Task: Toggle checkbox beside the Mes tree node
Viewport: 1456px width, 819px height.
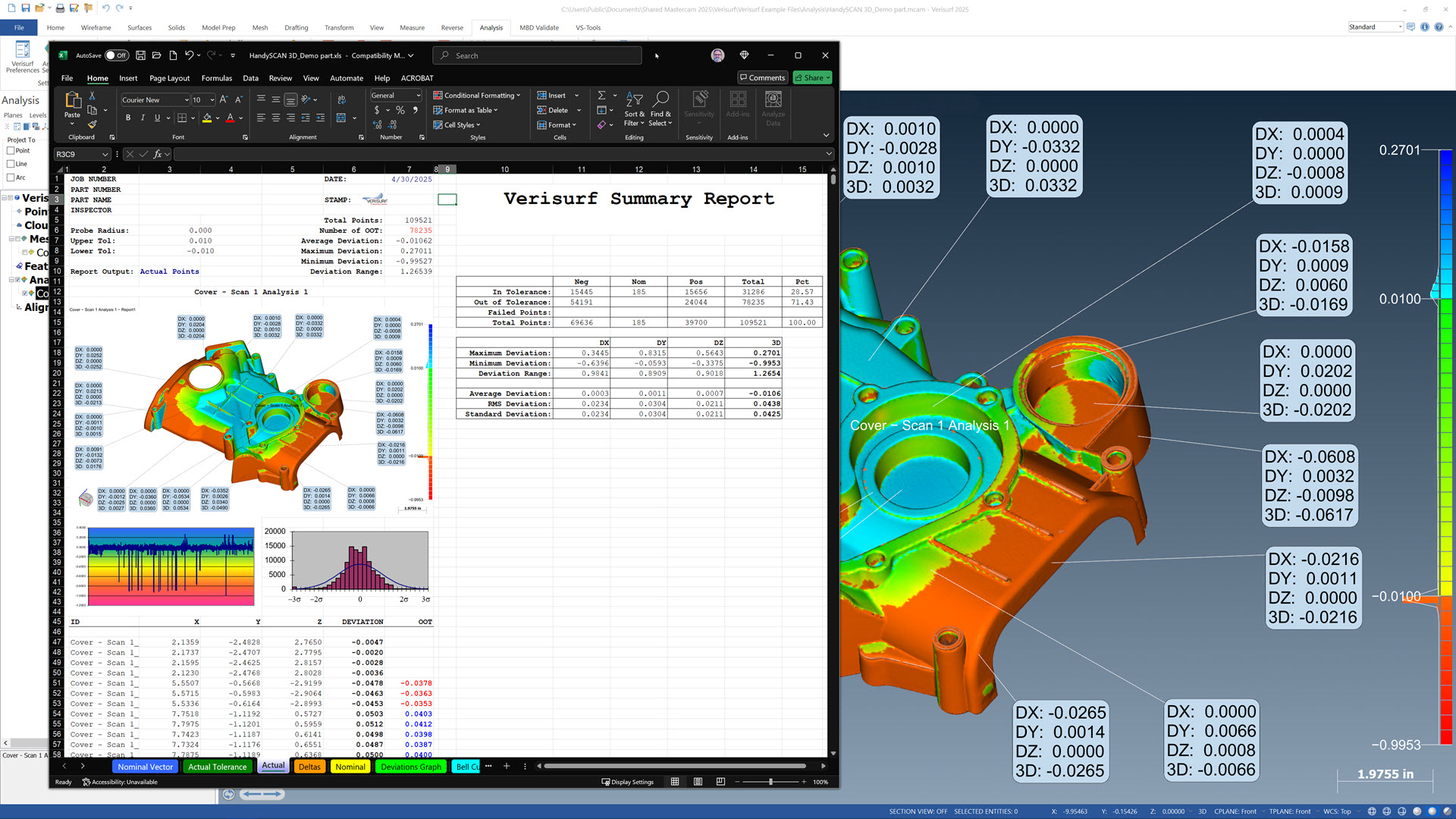Action: pyautogui.click(x=17, y=239)
